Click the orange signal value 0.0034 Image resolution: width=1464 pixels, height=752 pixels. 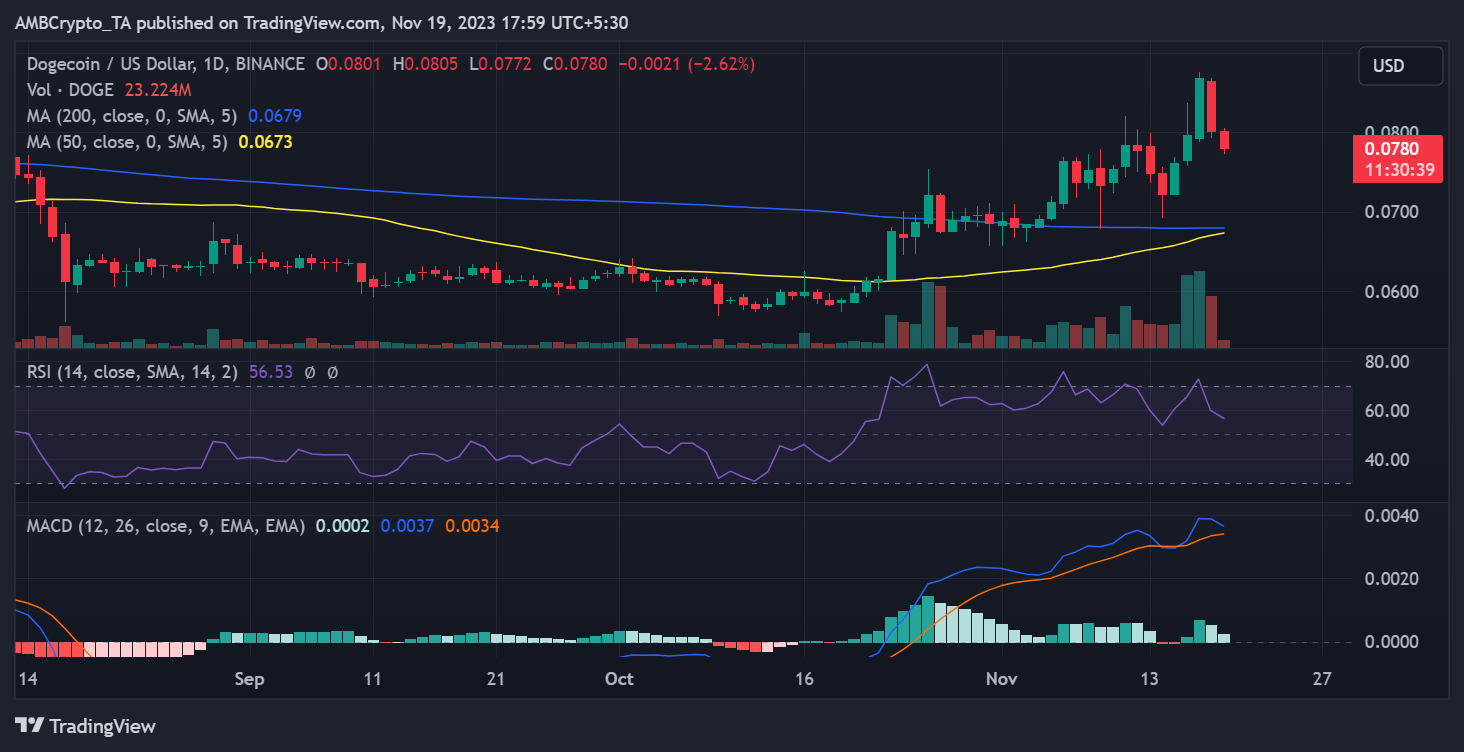point(472,525)
